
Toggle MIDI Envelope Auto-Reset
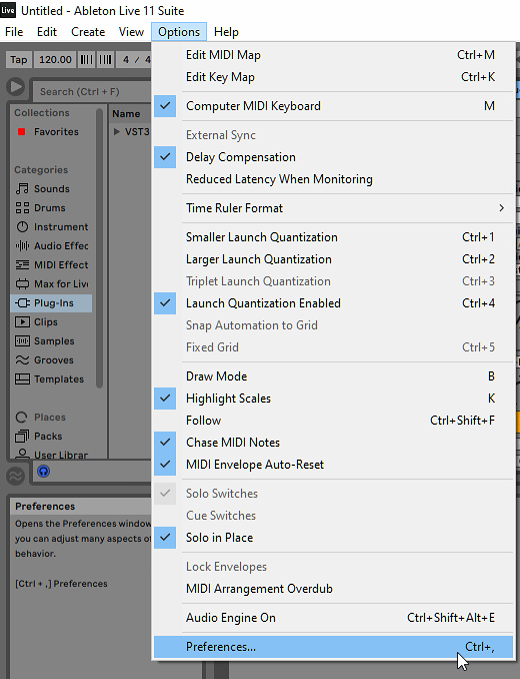click(333, 465)
